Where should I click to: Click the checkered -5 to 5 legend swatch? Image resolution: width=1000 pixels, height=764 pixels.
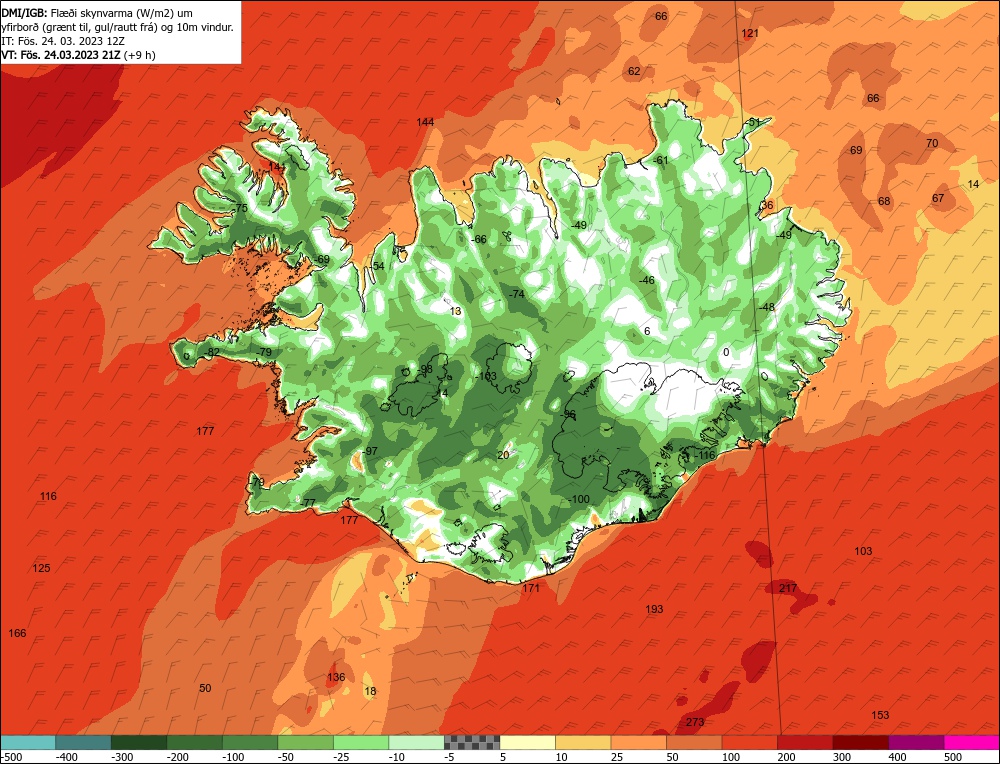coord(472,742)
